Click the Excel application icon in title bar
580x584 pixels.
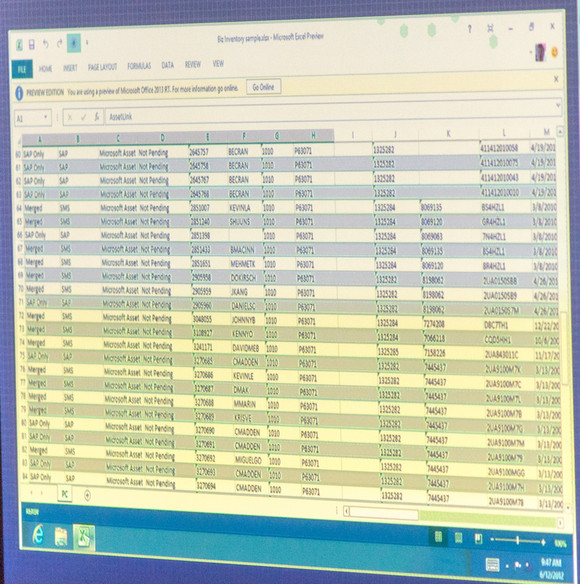click(19, 45)
